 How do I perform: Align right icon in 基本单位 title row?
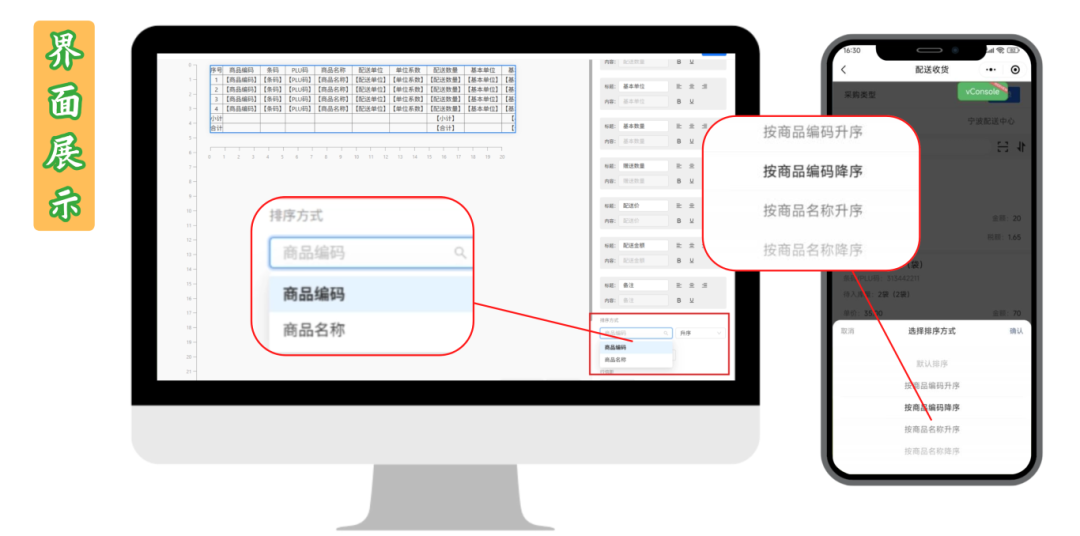[x=705, y=86]
